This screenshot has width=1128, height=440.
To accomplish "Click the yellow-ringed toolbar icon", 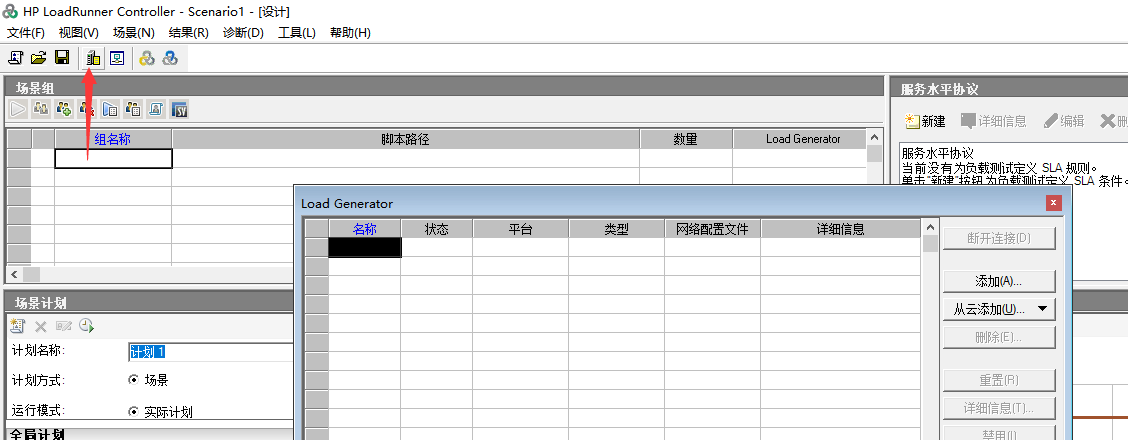I will tap(147, 58).
